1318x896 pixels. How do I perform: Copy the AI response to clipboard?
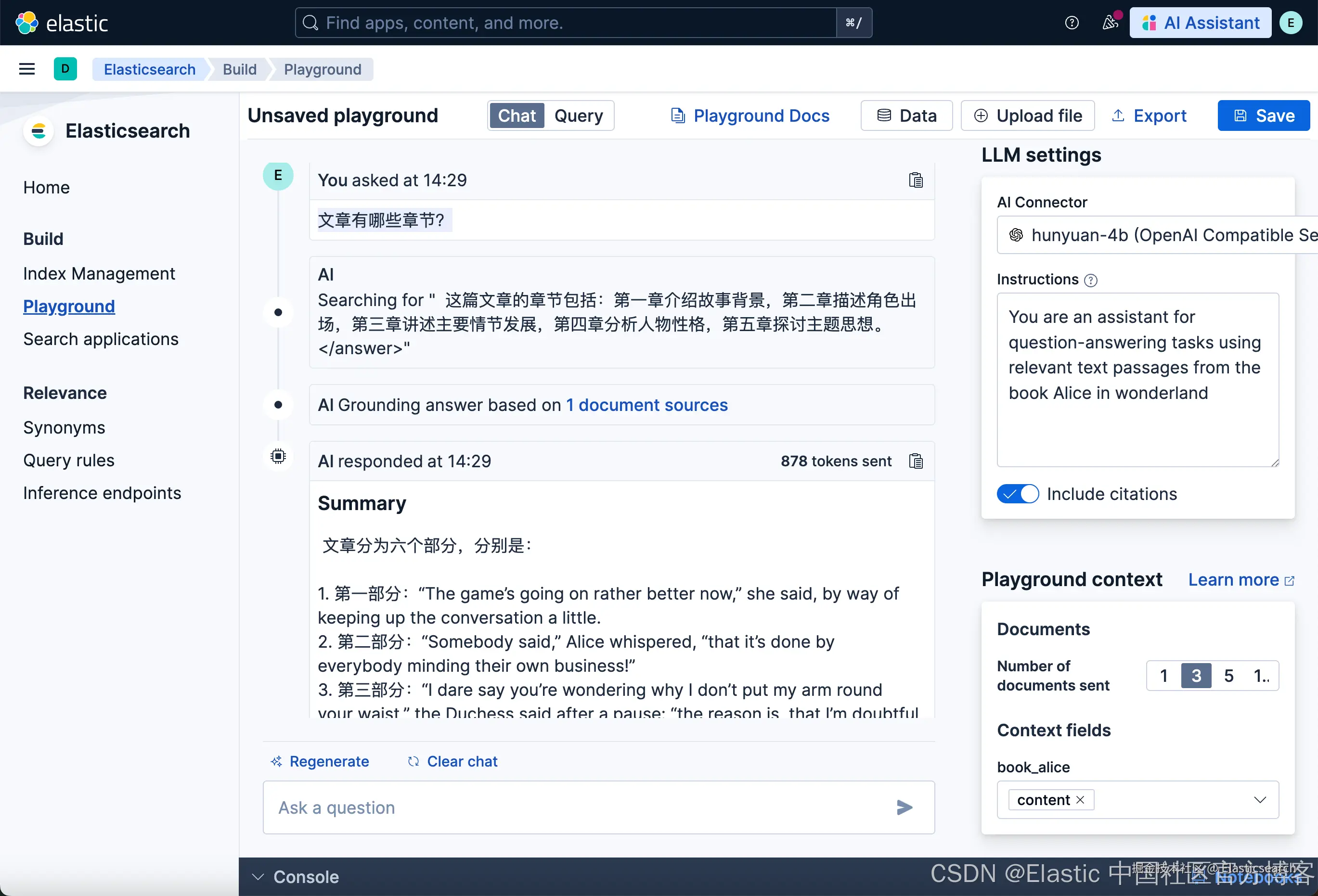(916, 461)
